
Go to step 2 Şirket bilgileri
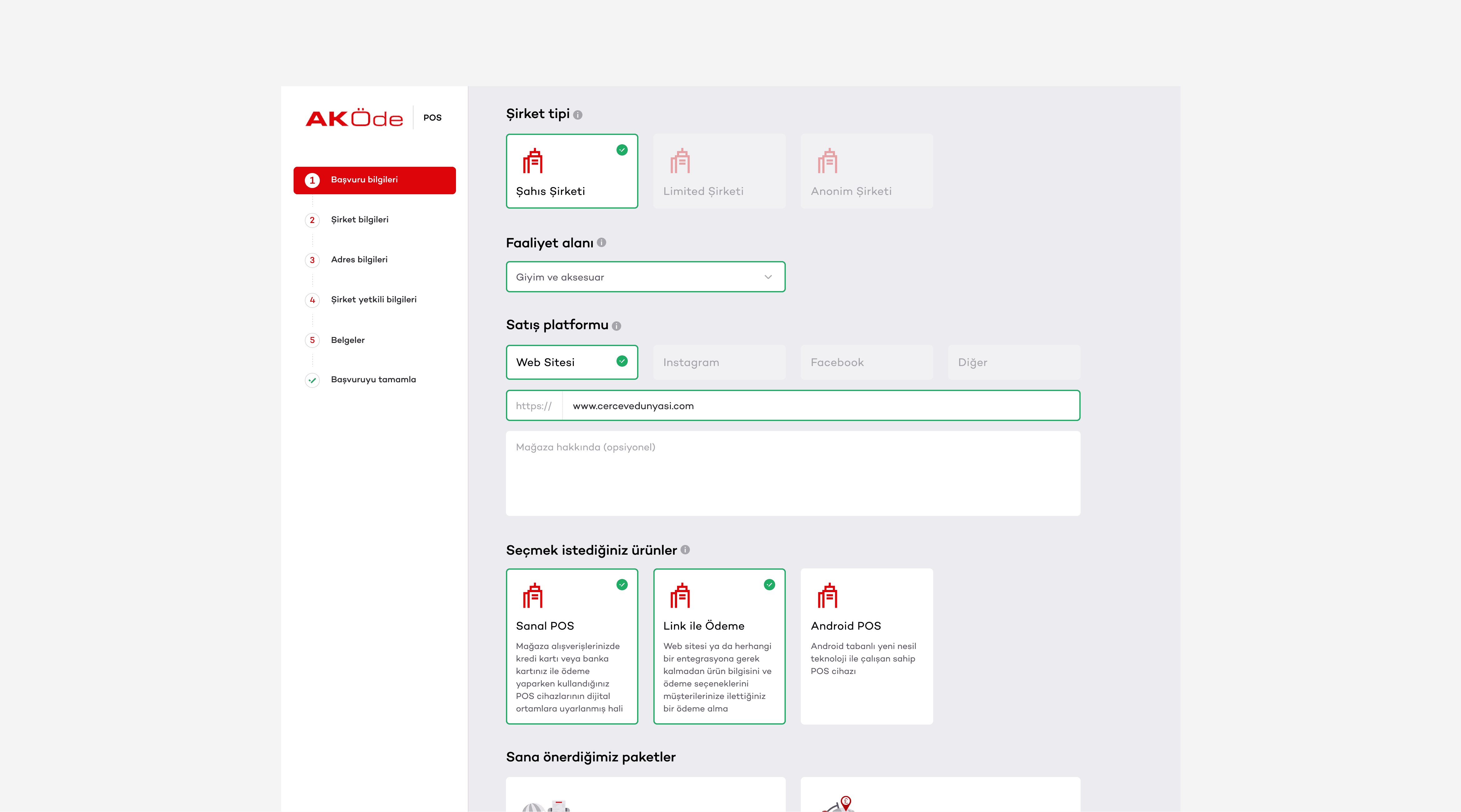coord(359,220)
